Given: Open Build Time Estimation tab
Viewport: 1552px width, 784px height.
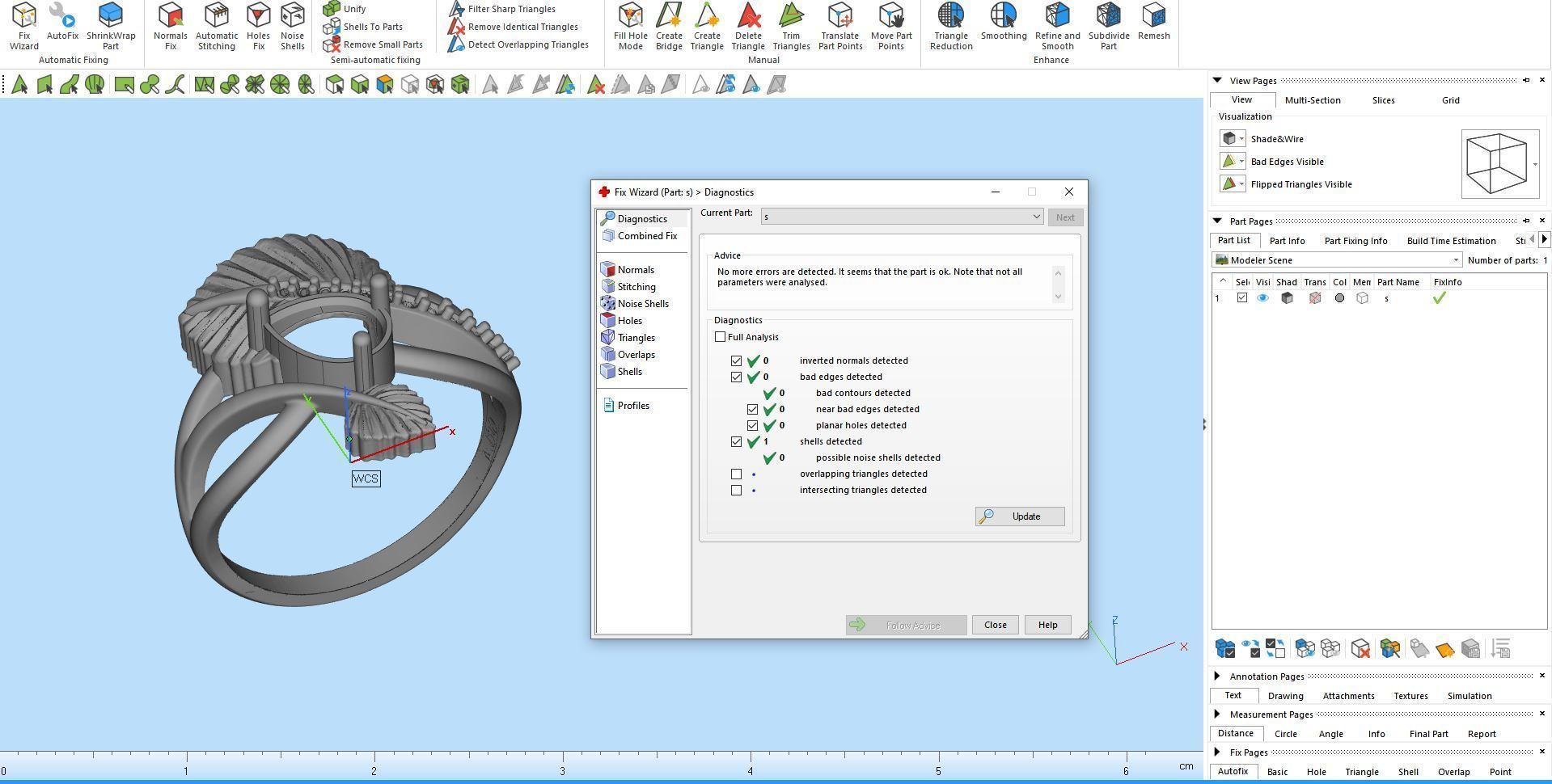Looking at the screenshot, I should [x=1451, y=241].
